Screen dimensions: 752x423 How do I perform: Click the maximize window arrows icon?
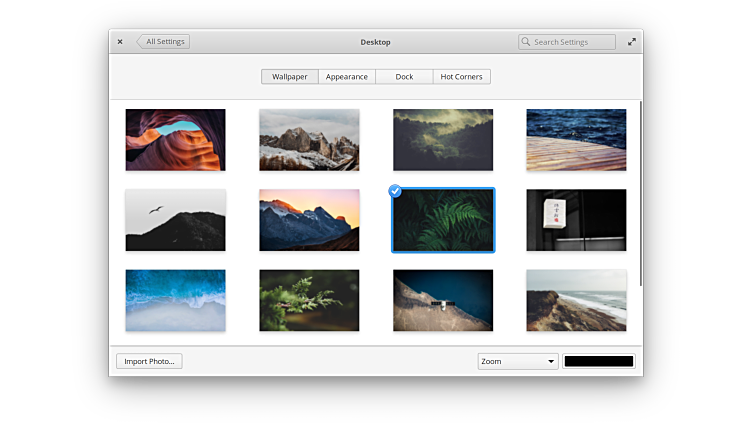(x=631, y=42)
